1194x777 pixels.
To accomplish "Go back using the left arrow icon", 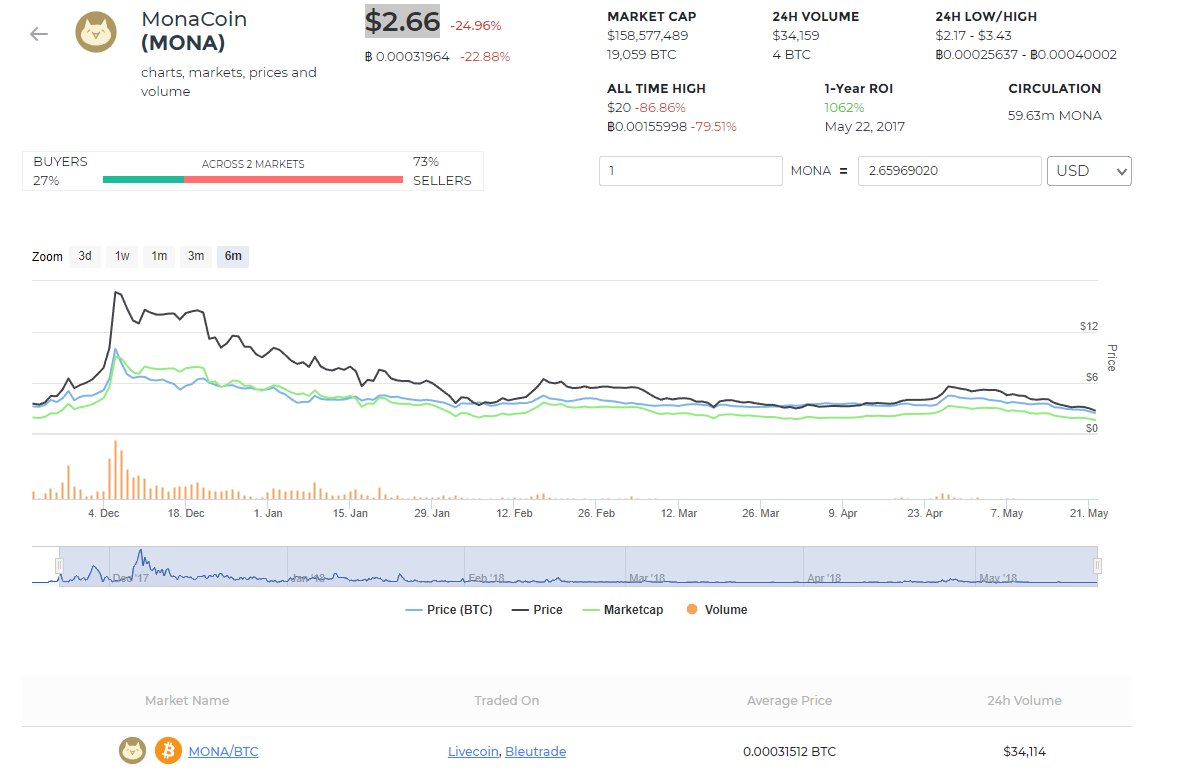I will tap(39, 34).
